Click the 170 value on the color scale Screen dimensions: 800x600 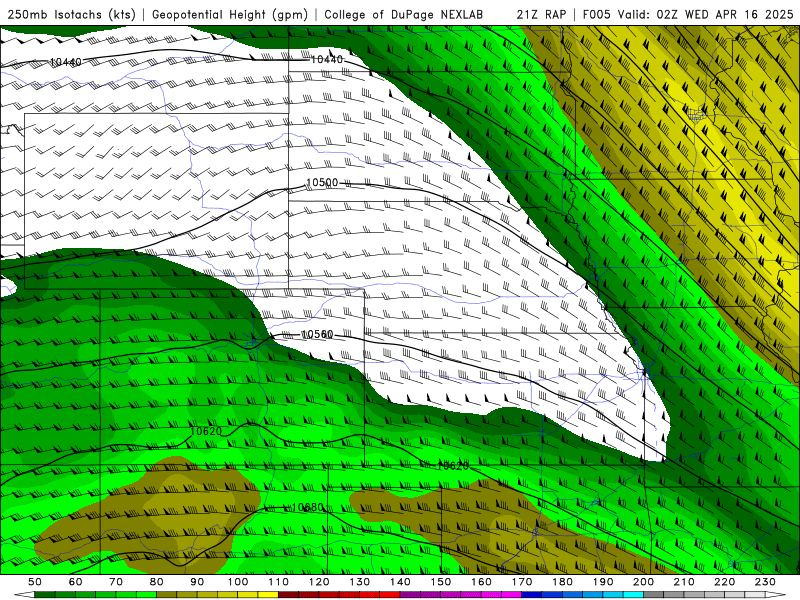[522, 582]
